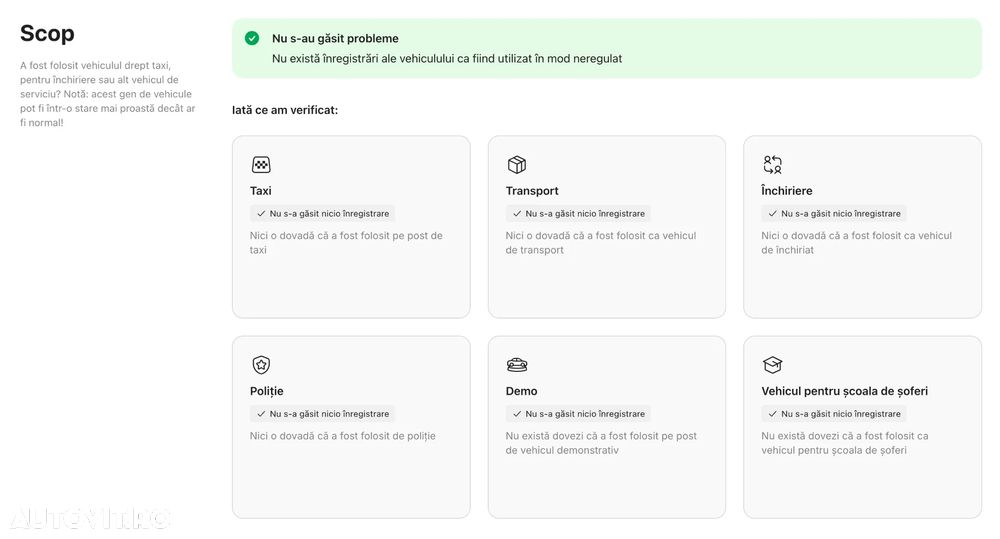Click the taxi checkered icon
Image resolution: width=1000 pixels, height=539 pixels.
(x=261, y=165)
